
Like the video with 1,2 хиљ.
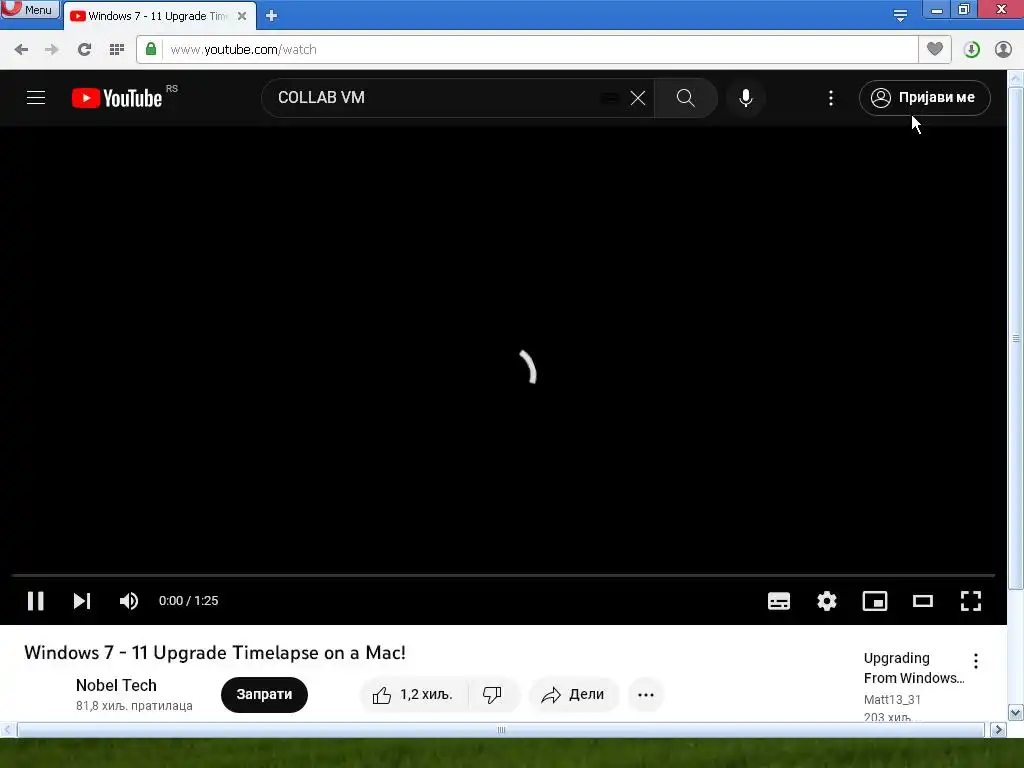tap(413, 695)
